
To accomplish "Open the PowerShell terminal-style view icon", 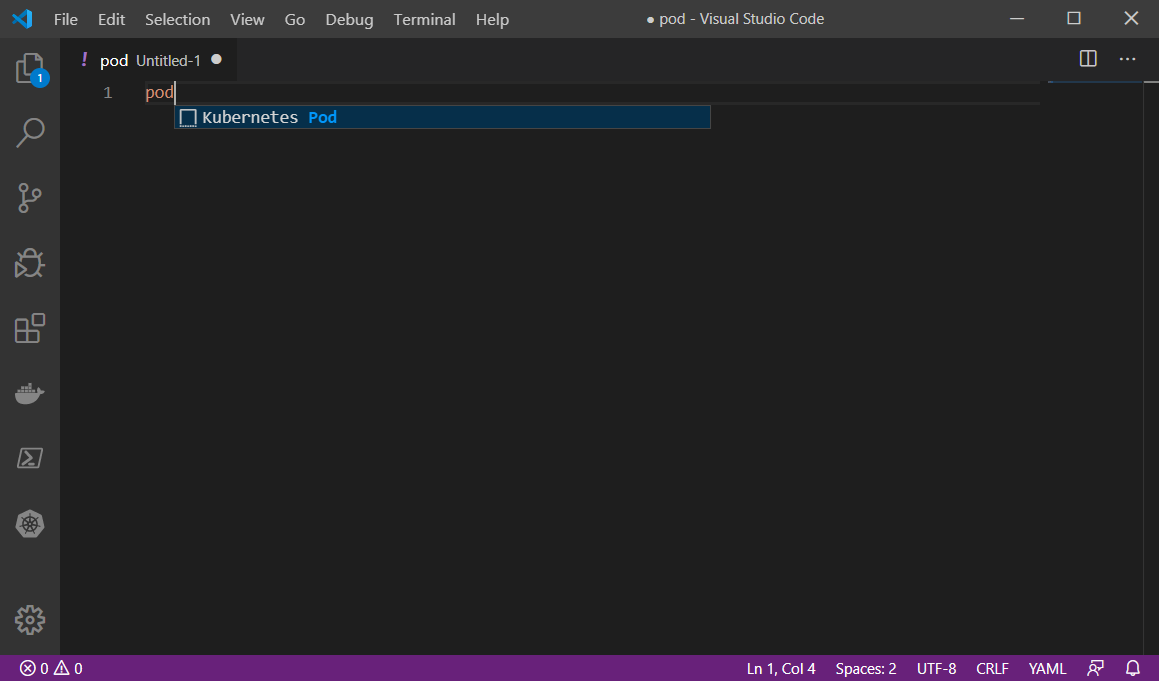I will (30, 458).
